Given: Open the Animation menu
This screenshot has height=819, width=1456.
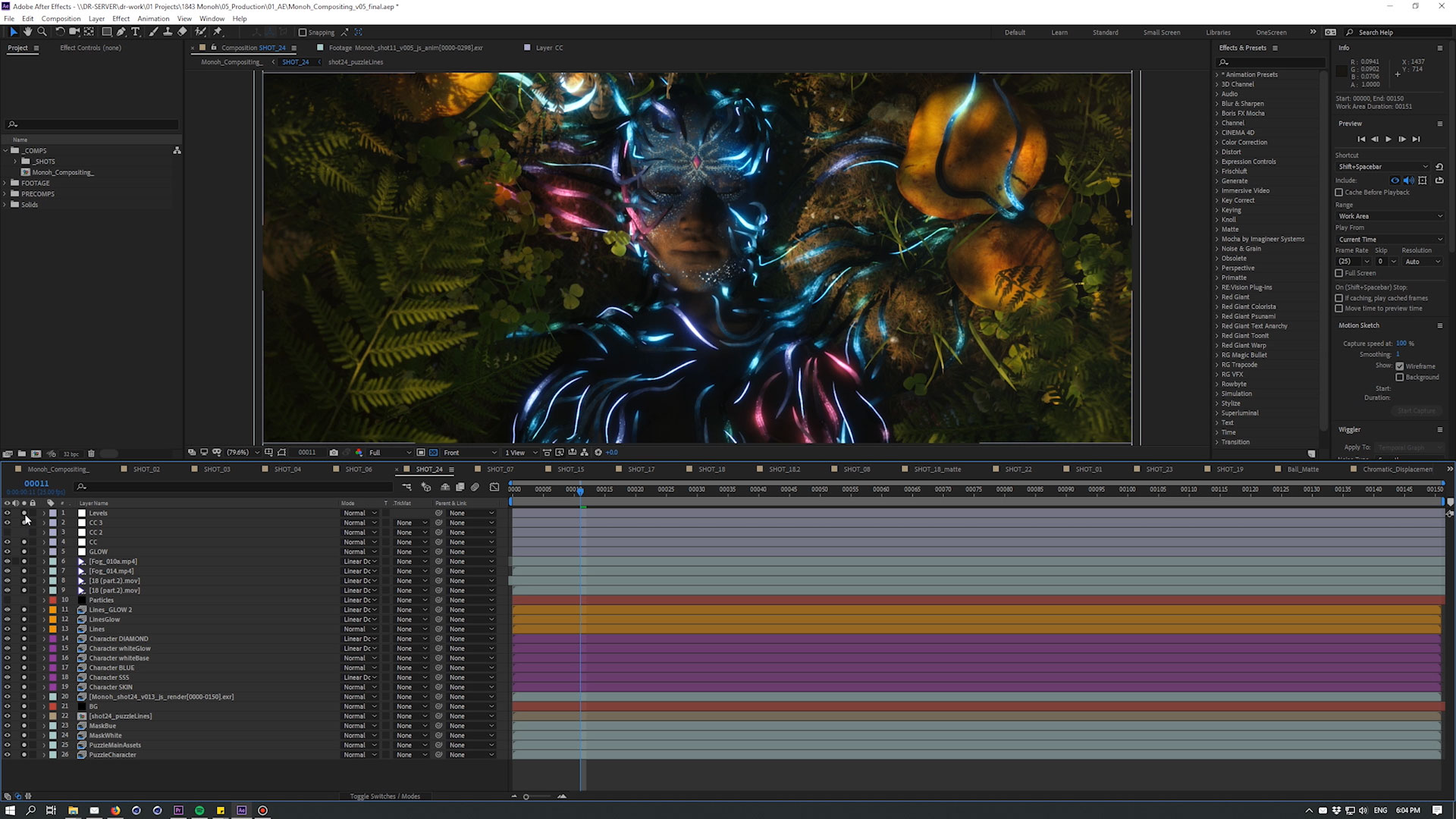Looking at the screenshot, I should point(153,18).
